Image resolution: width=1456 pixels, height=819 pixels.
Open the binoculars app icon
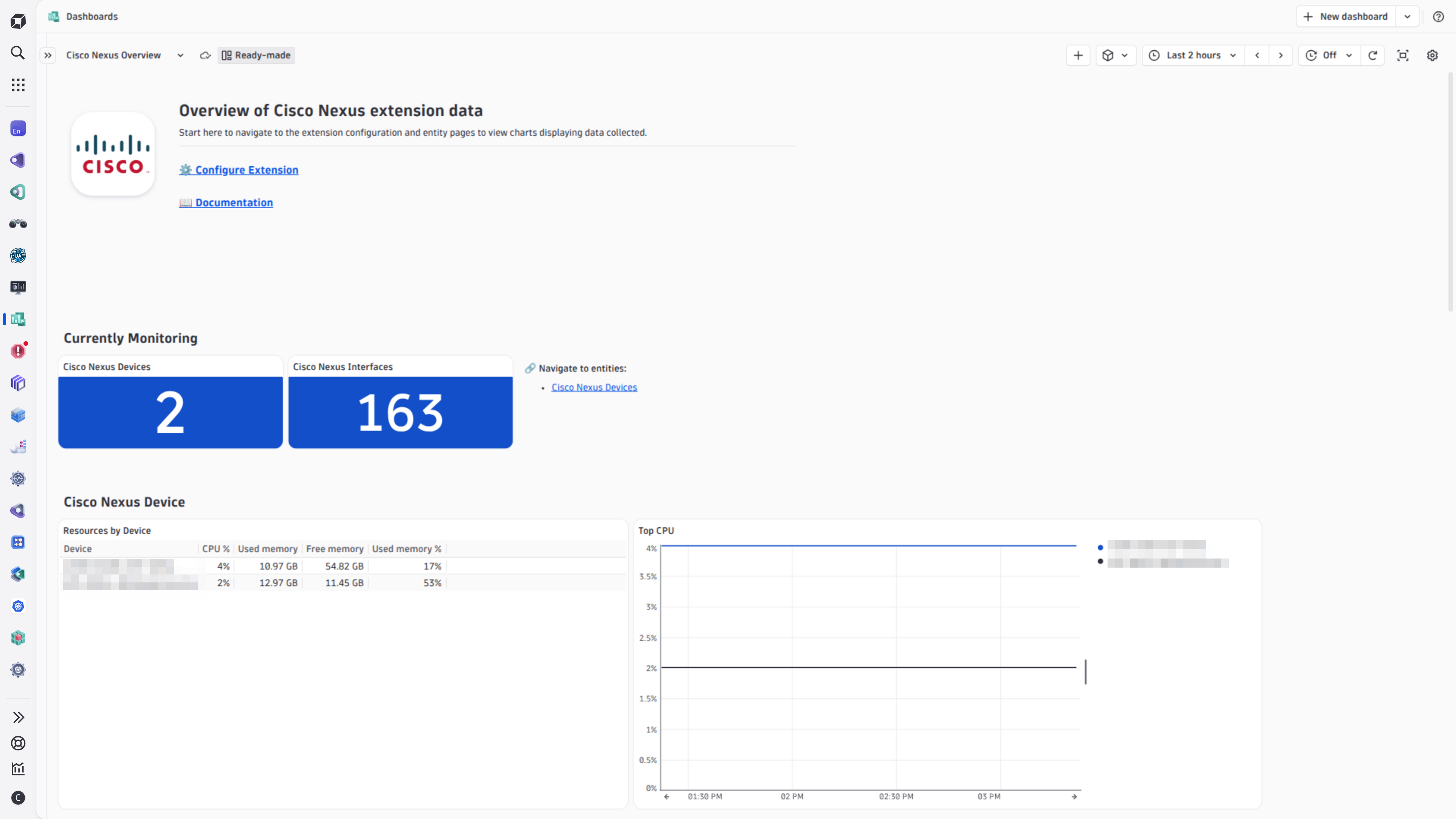point(18,224)
